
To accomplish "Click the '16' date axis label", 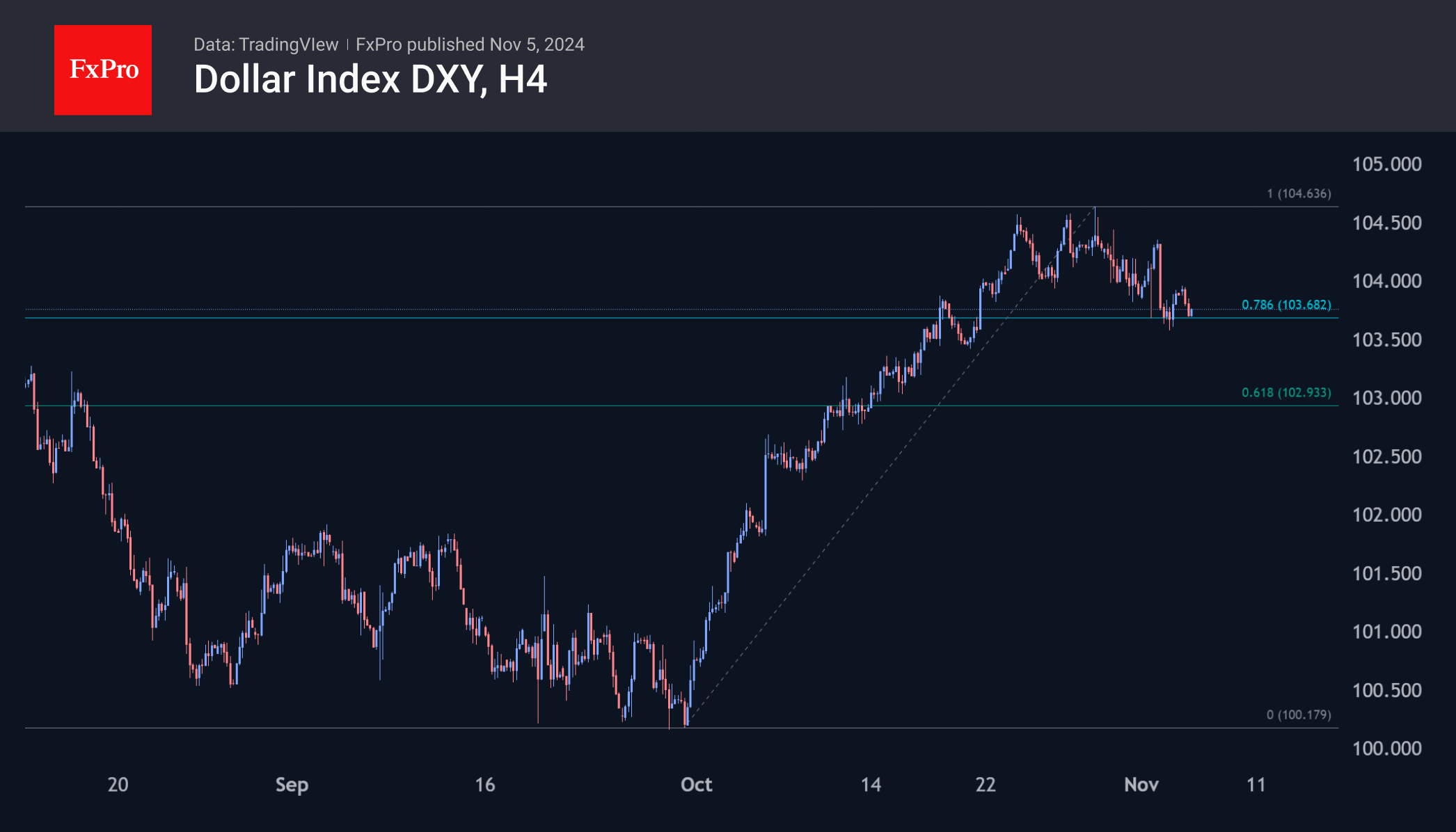I will coord(485,785).
